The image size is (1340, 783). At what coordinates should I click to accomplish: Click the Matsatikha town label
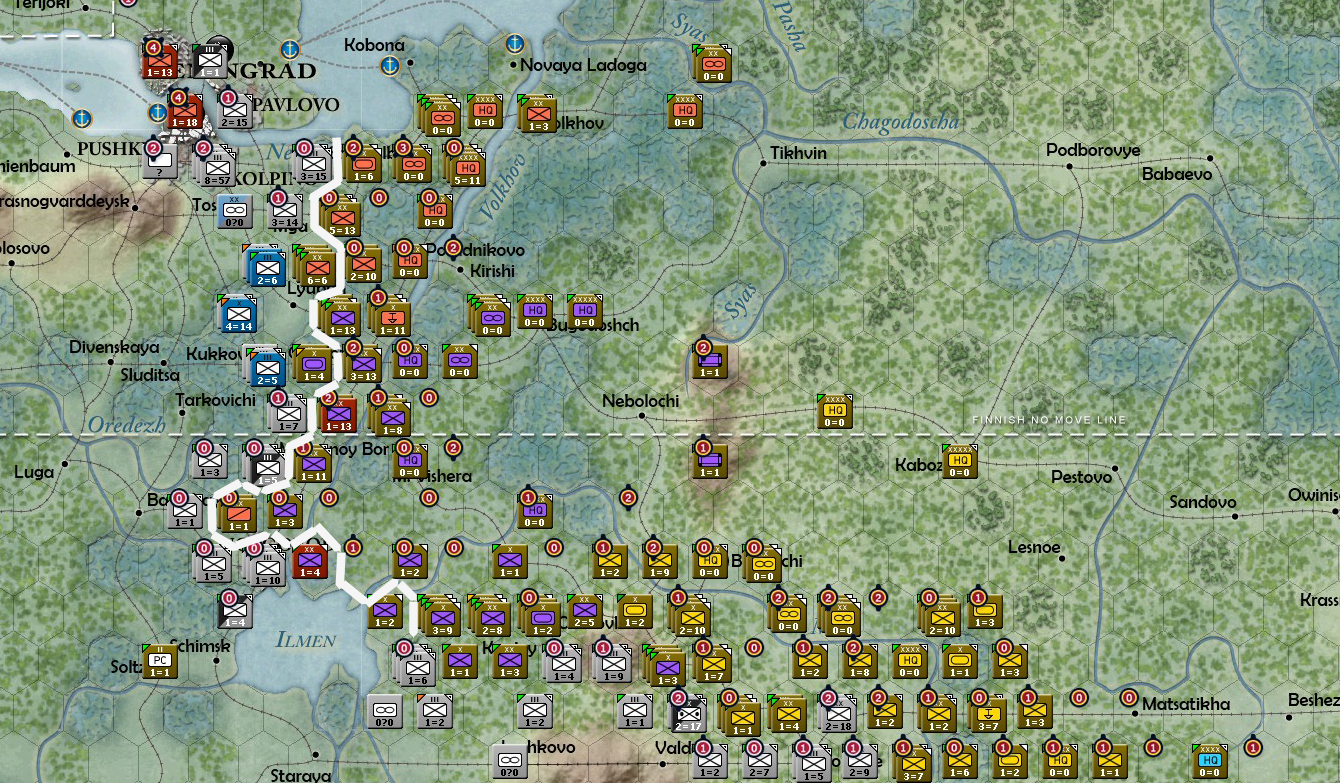1186,705
